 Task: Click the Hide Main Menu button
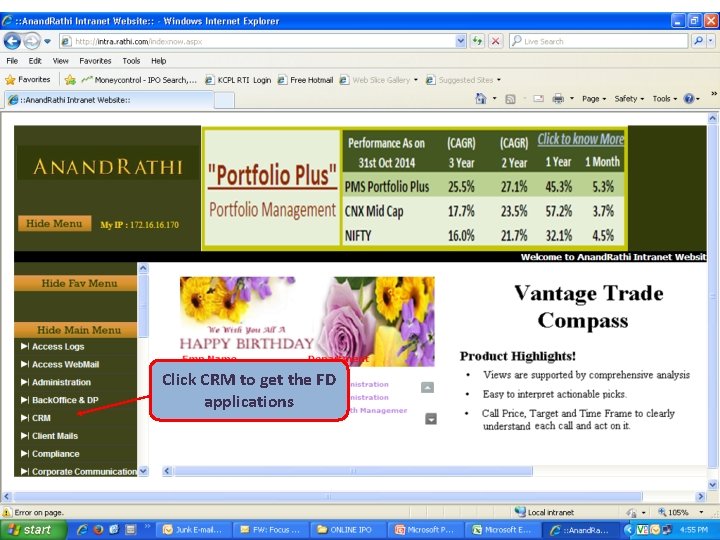[x=76, y=330]
